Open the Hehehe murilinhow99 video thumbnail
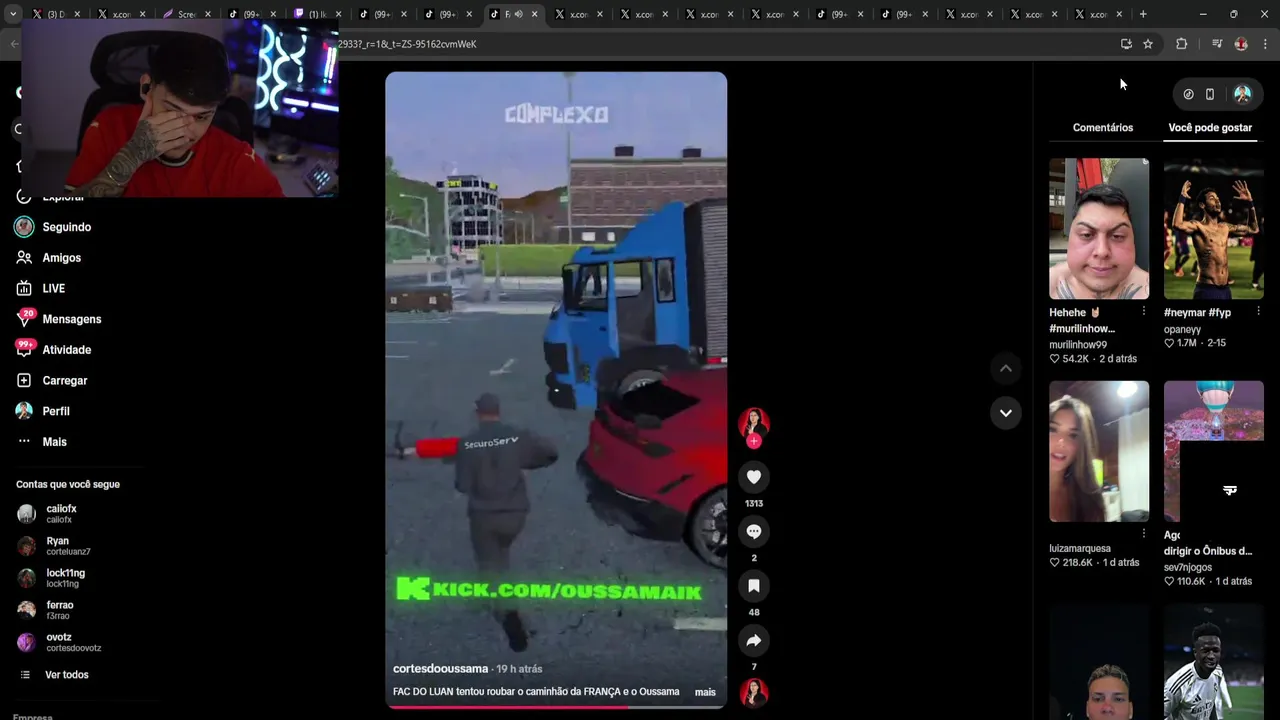 (x=1099, y=228)
